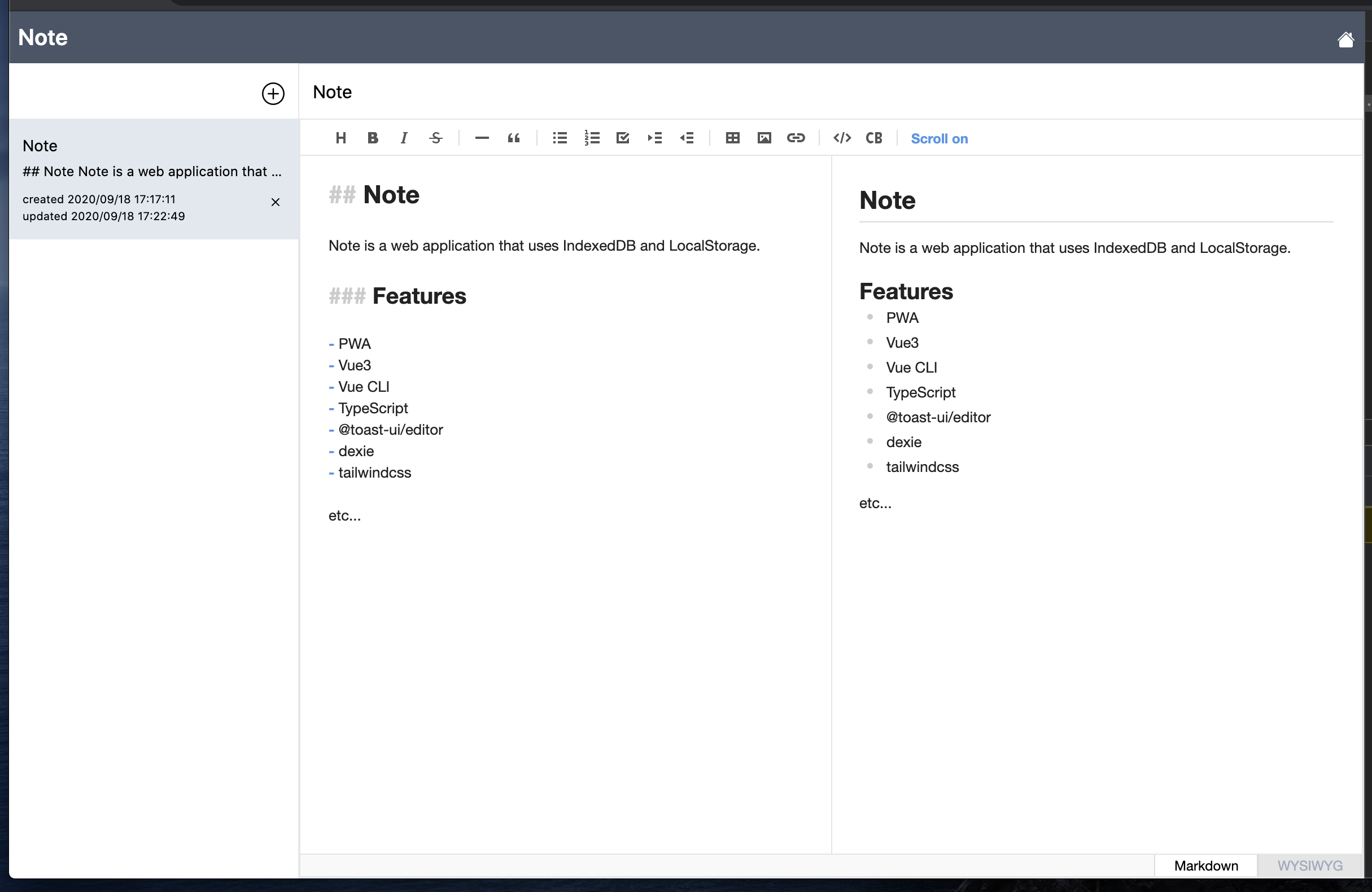The width and height of the screenshot is (1372, 892).
Task: Indent the current list item
Action: coord(654,138)
